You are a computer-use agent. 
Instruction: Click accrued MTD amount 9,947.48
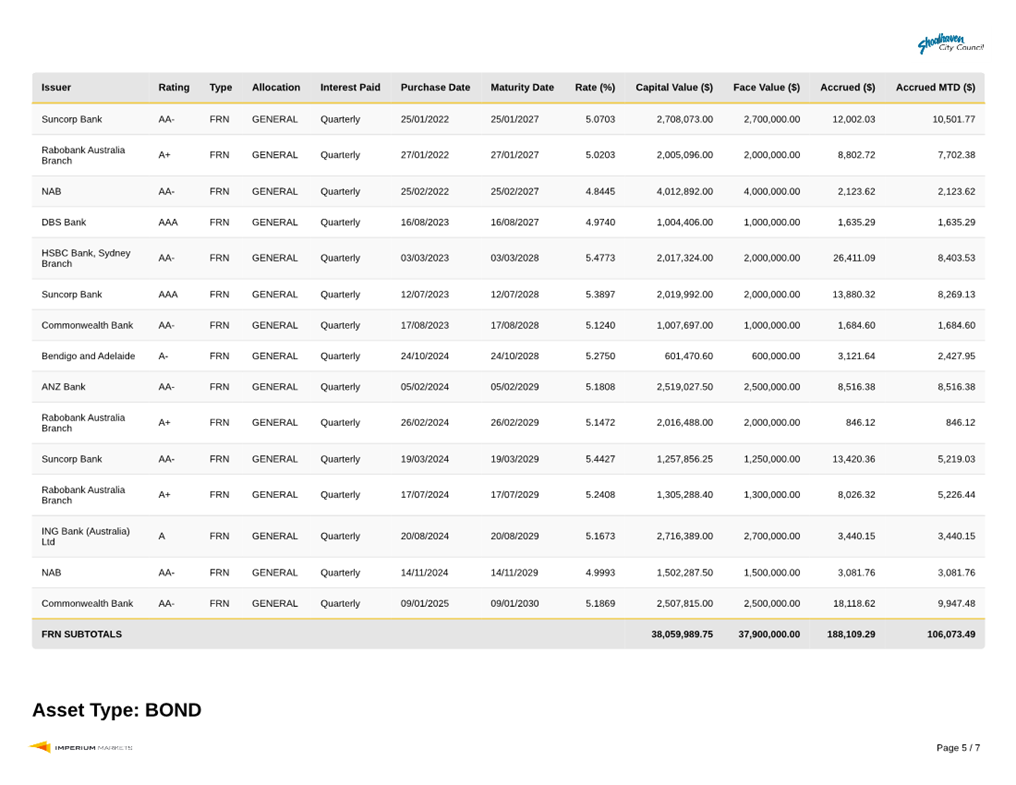tap(956, 603)
